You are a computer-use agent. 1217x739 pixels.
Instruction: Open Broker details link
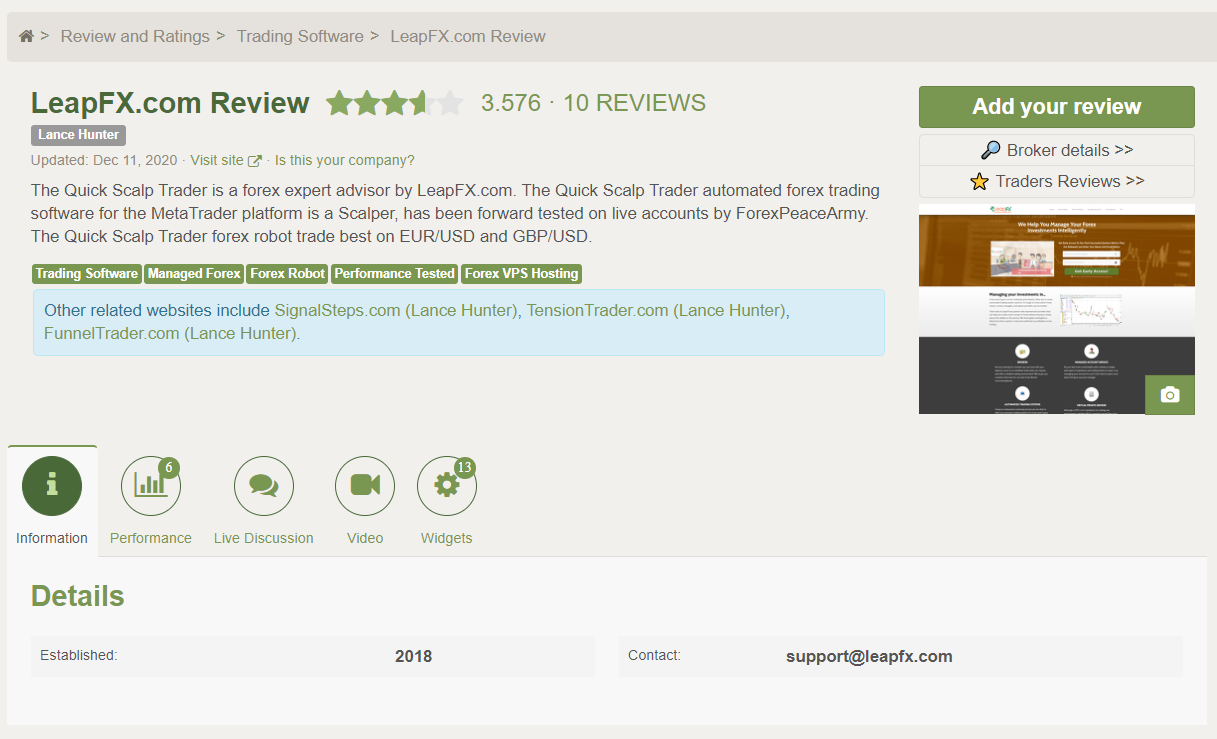click(1056, 150)
